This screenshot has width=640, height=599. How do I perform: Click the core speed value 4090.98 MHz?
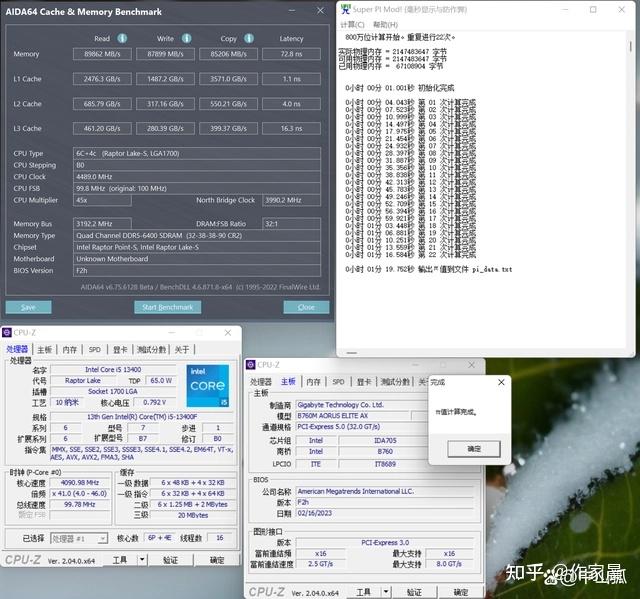click(x=80, y=483)
